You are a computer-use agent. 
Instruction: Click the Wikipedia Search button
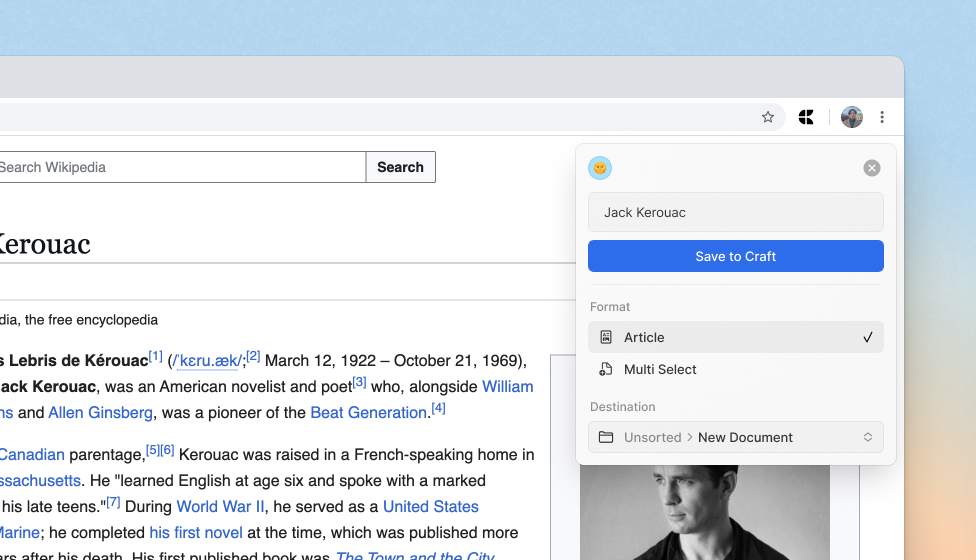[400, 167]
